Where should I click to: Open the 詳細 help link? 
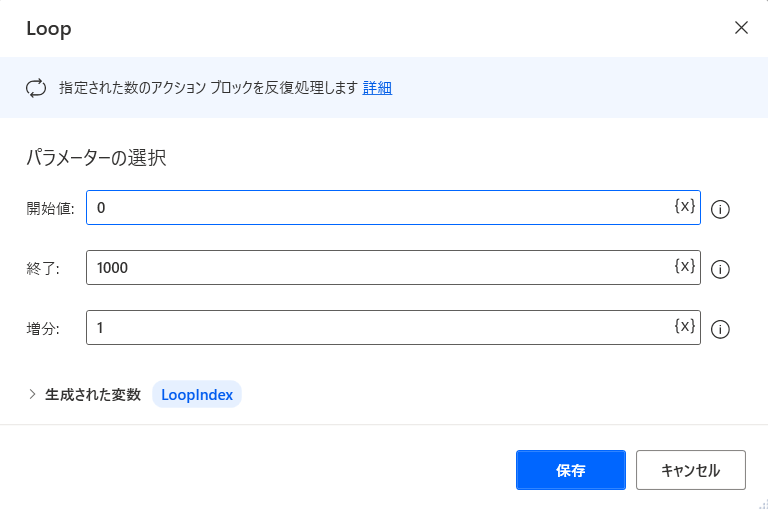click(x=377, y=88)
